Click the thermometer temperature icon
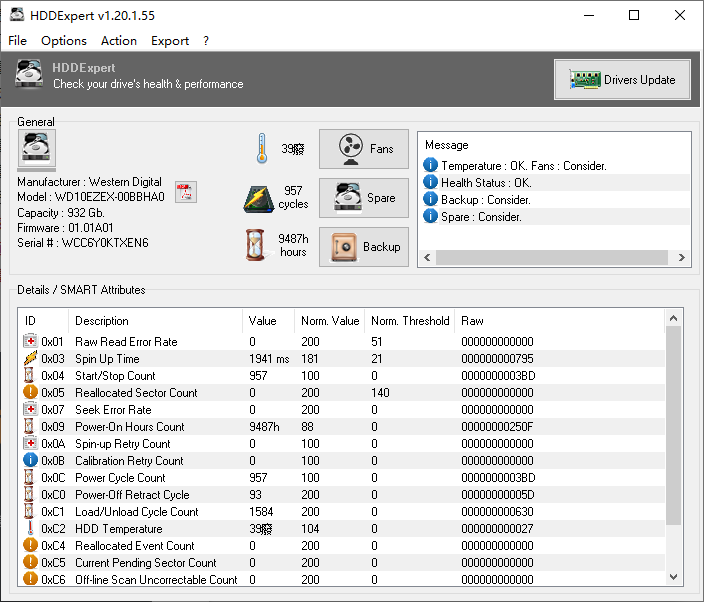Screen dimensions: 704x602 pyautogui.click(x=262, y=149)
